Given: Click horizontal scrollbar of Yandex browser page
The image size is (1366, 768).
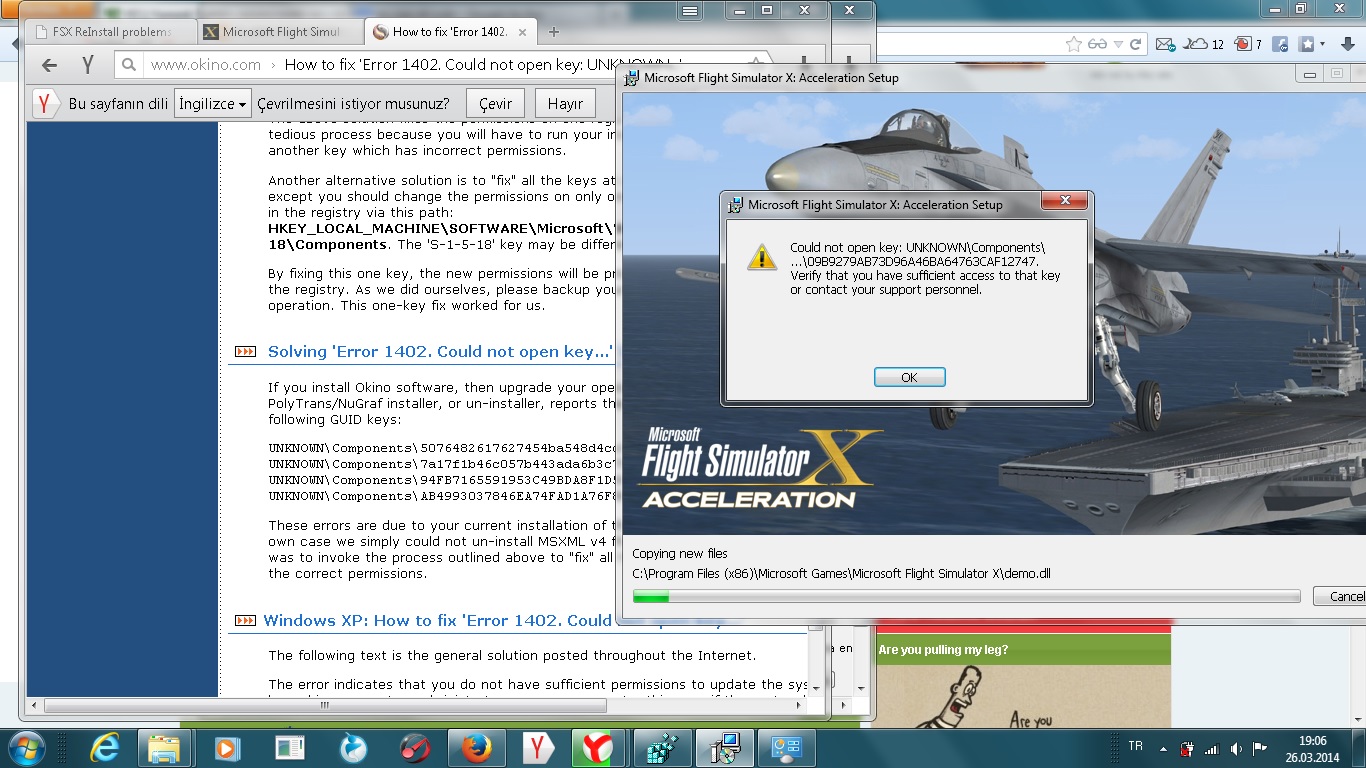Looking at the screenshot, I should point(325,706).
